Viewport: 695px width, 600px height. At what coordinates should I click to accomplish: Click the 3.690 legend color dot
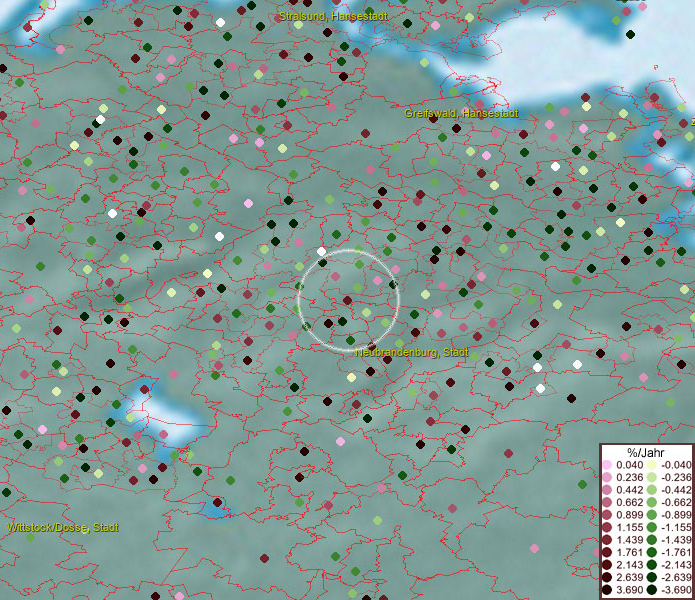point(607,590)
